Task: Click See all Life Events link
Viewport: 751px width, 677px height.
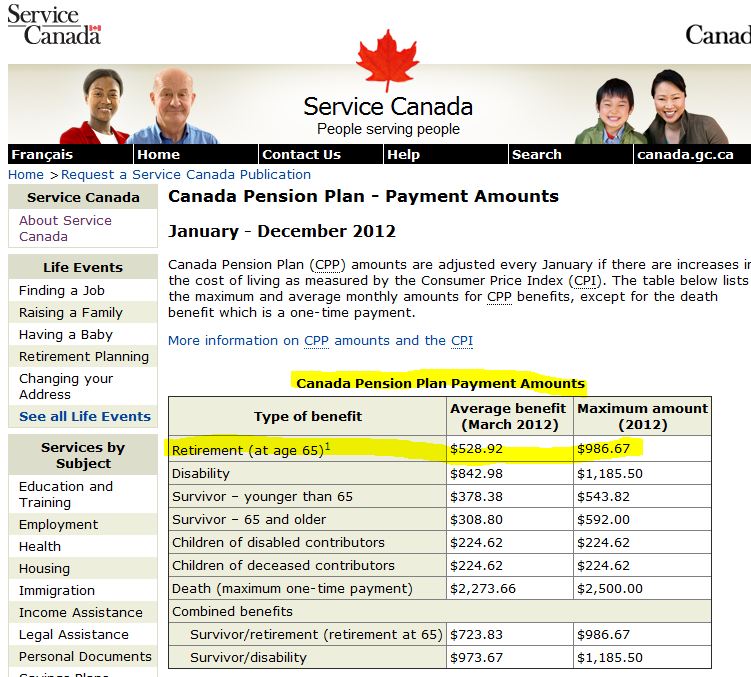Action: click(85, 416)
